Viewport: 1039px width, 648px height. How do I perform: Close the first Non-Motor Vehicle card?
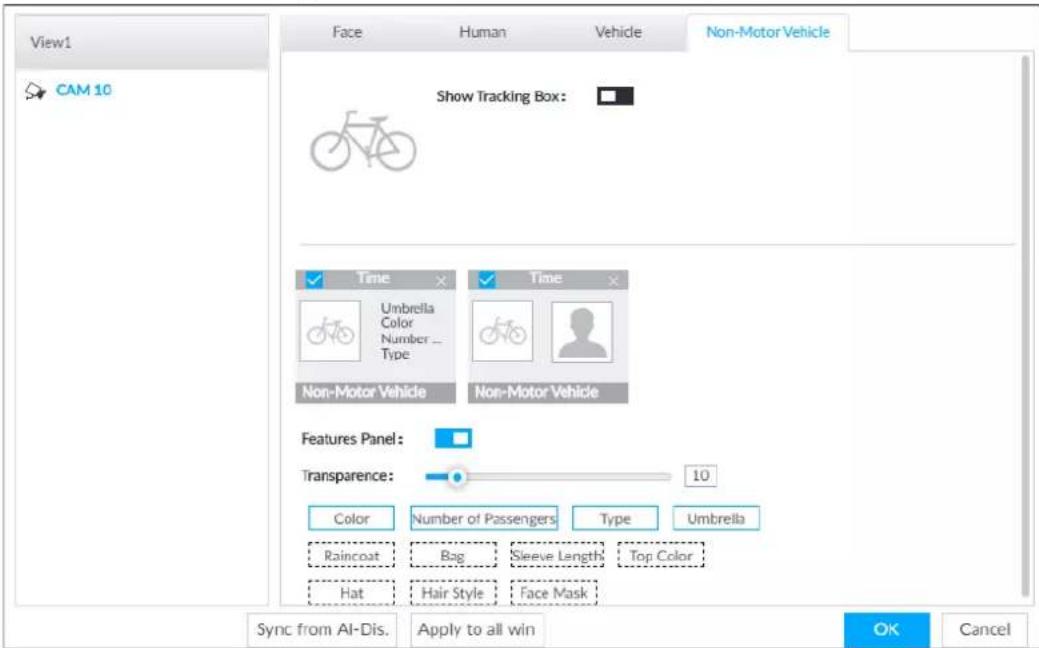(441, 281)
